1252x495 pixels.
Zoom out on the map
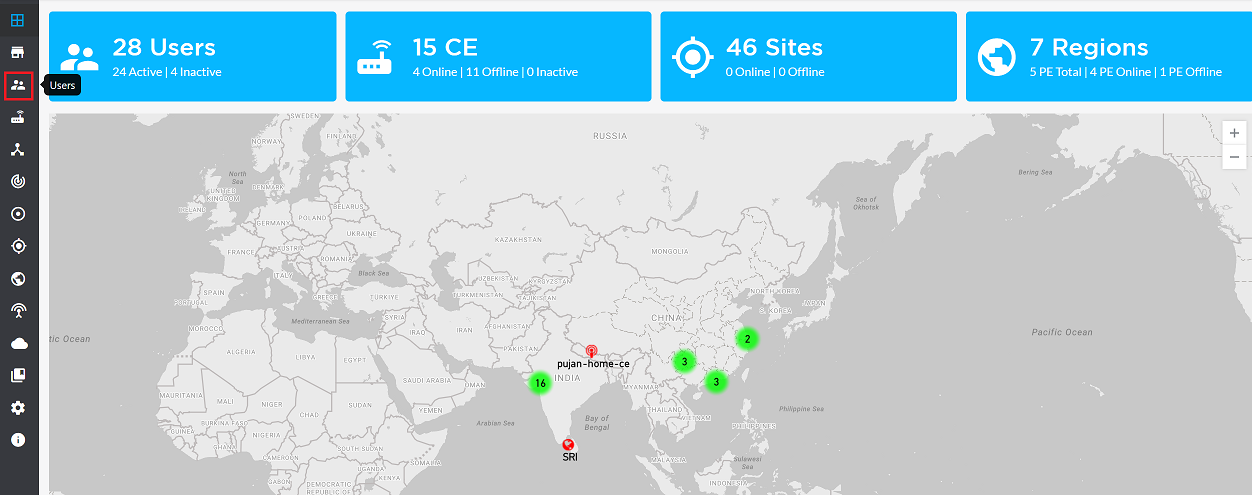(x=1234, y=156)
